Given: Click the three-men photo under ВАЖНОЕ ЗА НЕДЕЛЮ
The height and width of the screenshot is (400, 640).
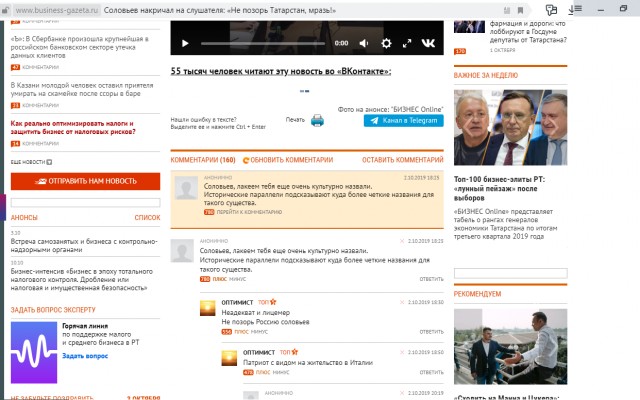Looking at the screenshot, I should (x=511, y=127).
